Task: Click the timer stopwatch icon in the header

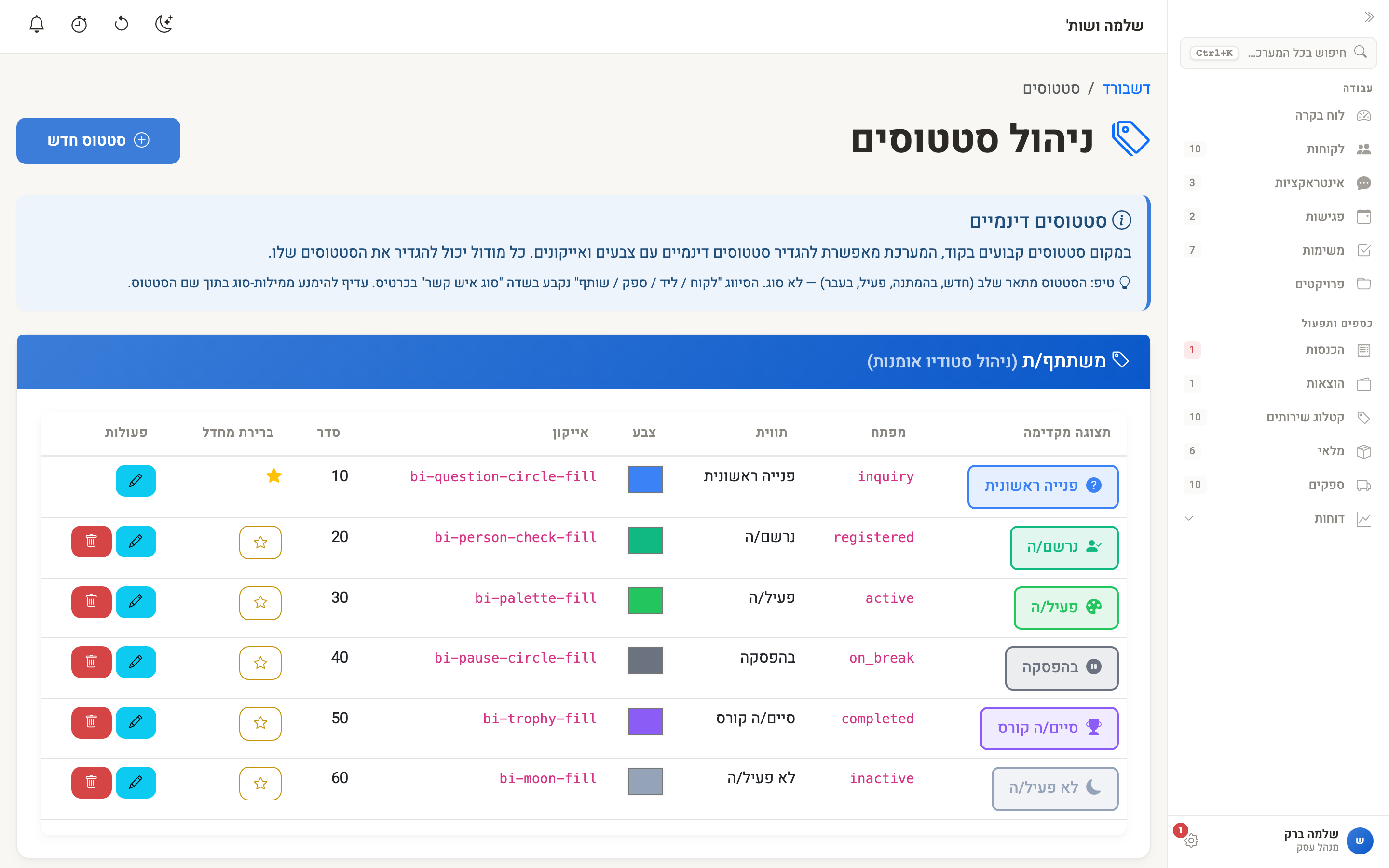Action: [x=79, y=24]
